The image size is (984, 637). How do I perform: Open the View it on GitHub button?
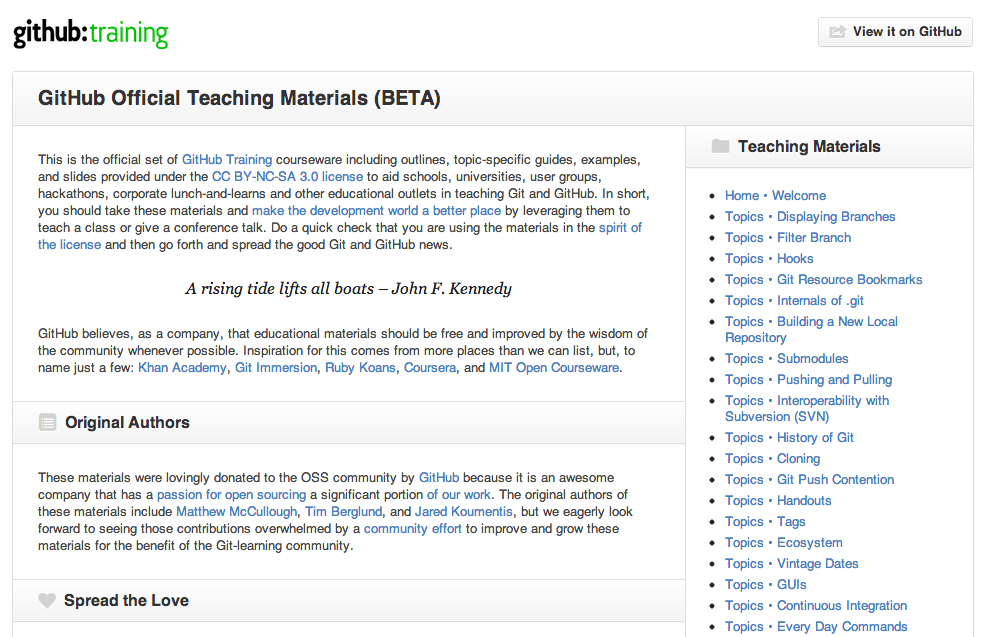[x=896, y=32]
